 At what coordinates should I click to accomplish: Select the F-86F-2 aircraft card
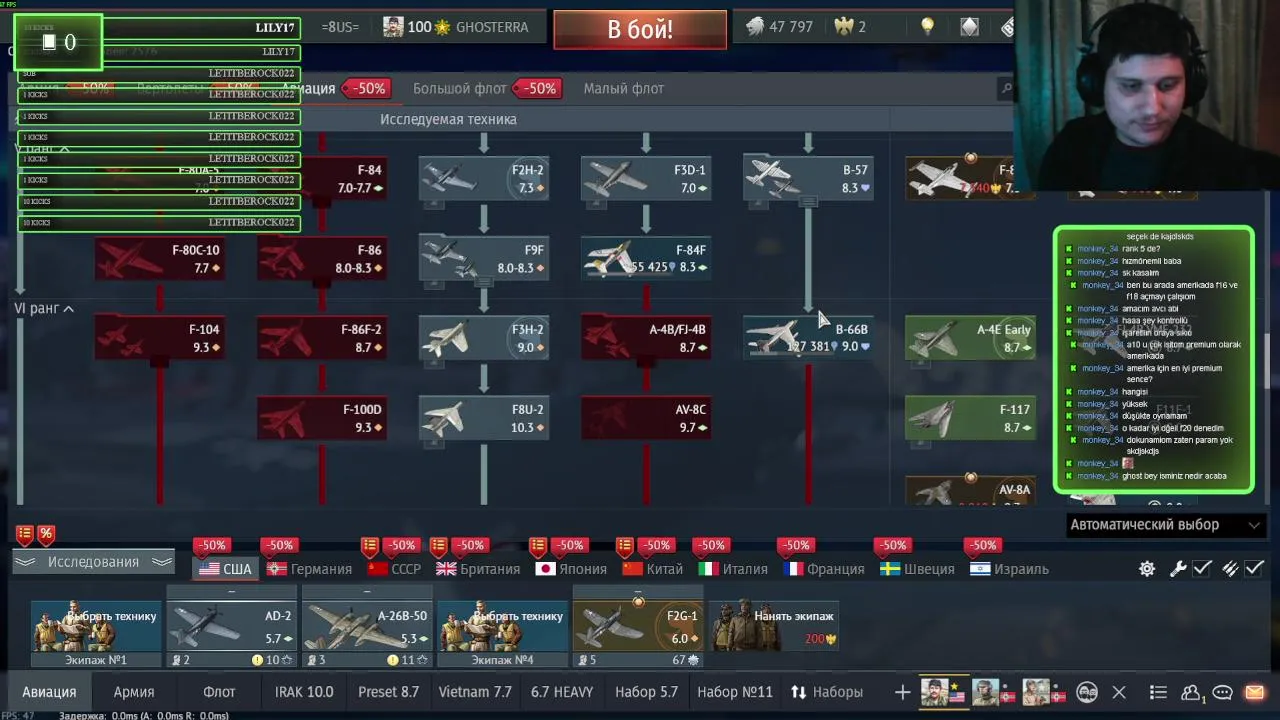coord(322,338)
